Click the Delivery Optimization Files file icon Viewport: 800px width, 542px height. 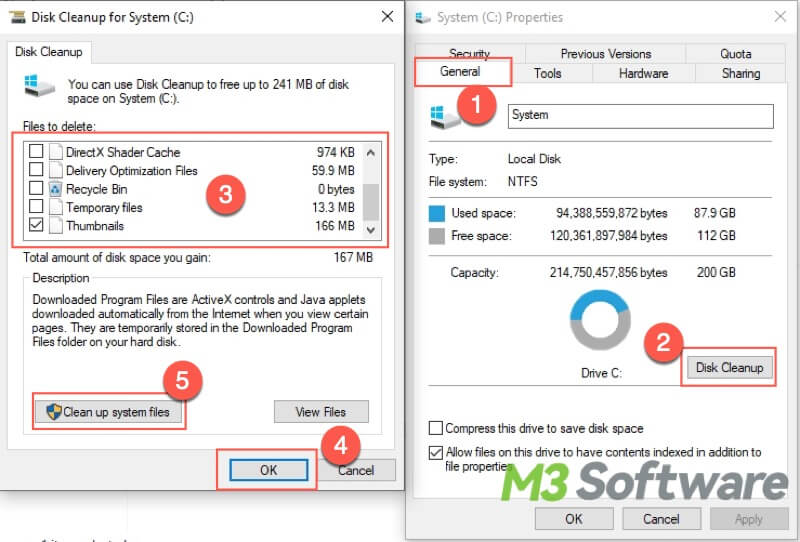pyautogui.click(x=56, y=170)
